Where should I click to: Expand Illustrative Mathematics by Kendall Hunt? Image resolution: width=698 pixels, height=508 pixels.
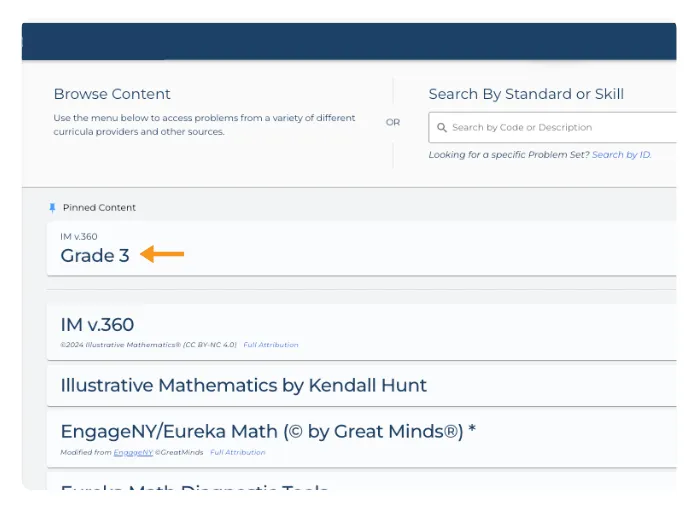(x=361, y=386)
